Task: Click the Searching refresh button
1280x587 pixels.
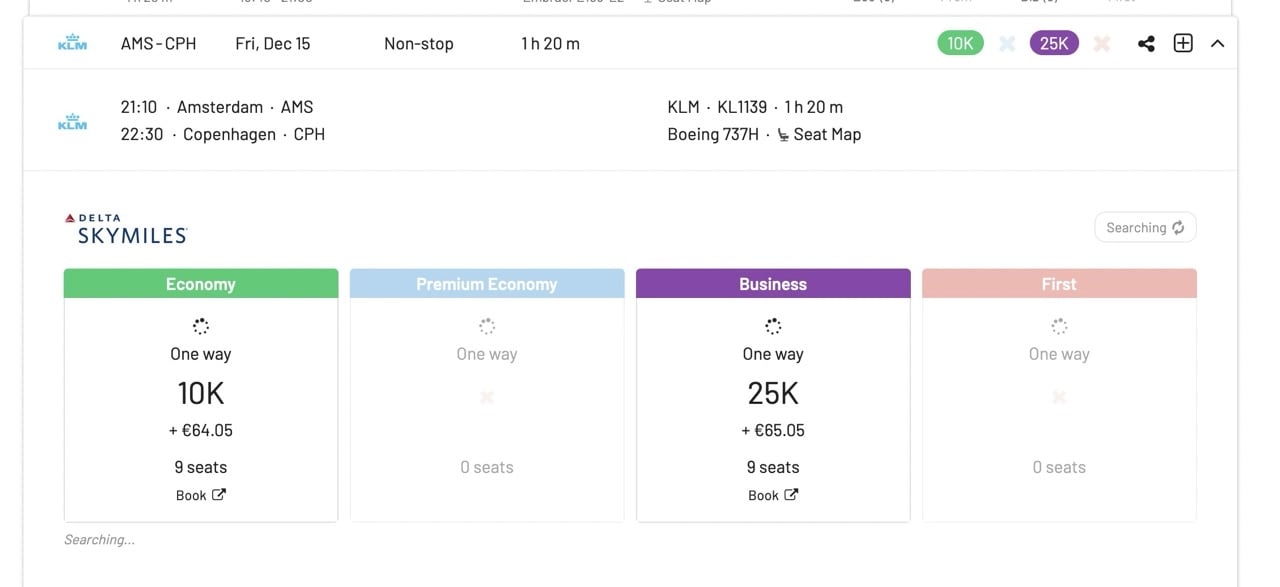Action: (x=1145, y=228)
